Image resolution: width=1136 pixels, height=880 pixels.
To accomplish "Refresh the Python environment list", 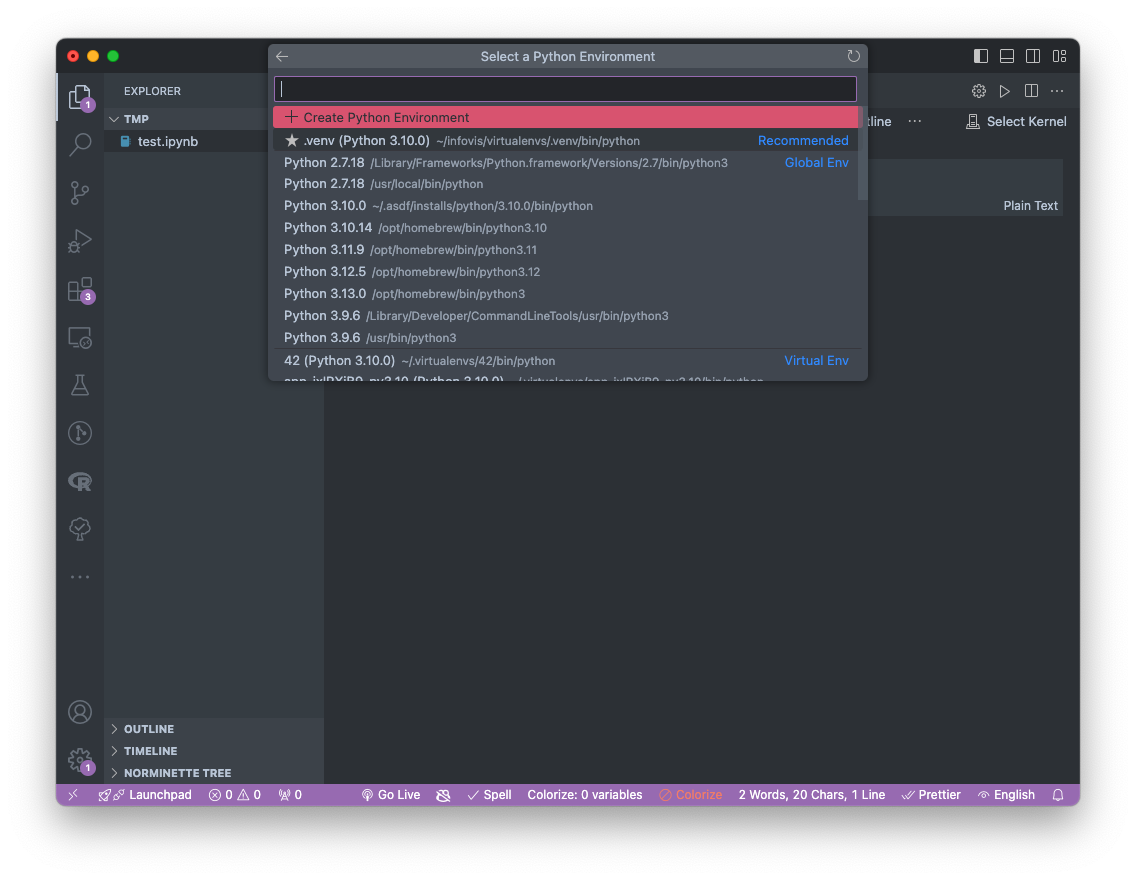I will pyautogui.click(x=853, y=56).
